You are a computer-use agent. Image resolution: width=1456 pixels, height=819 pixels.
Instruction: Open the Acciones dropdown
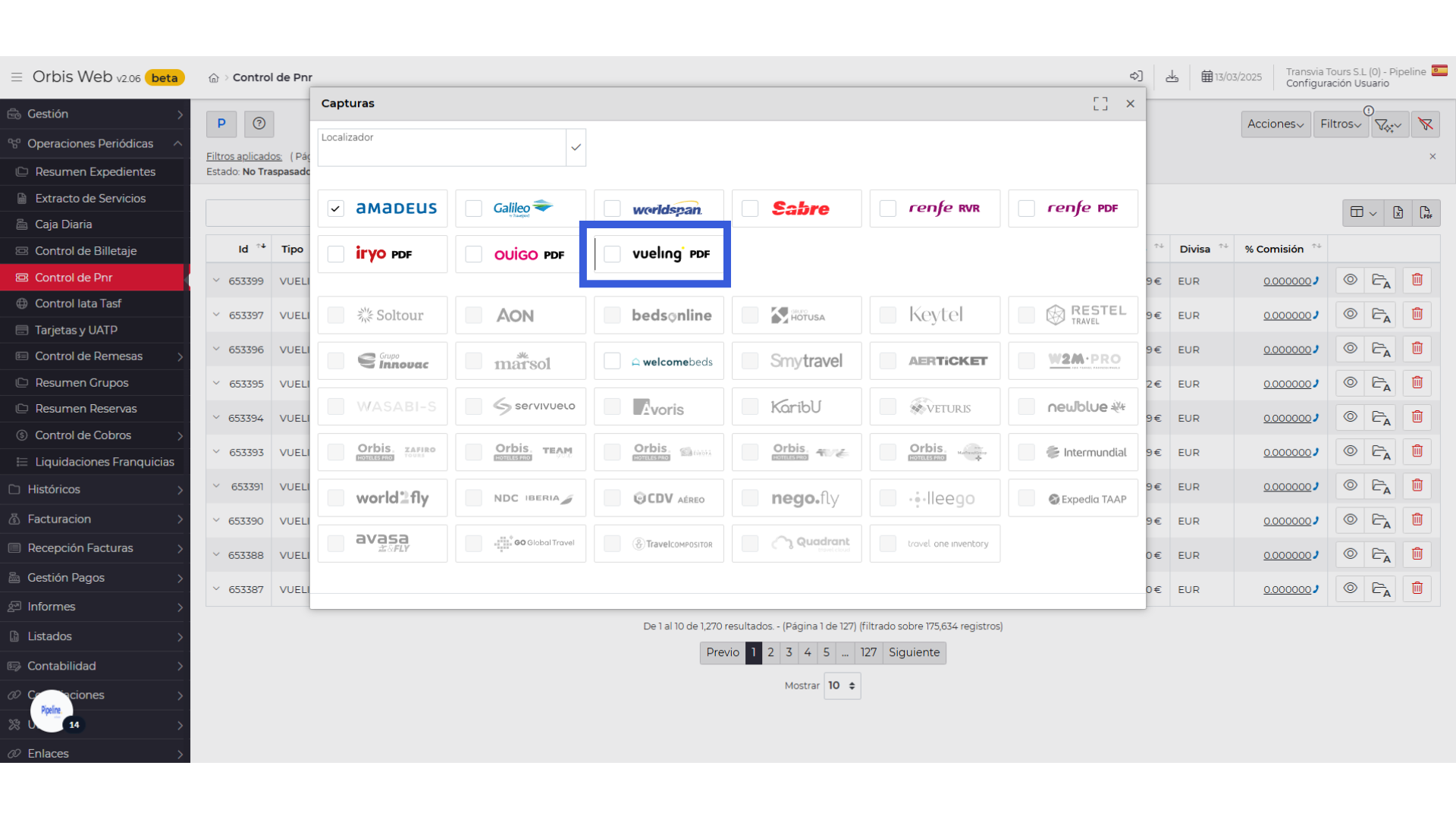(x=1276, y=124)
